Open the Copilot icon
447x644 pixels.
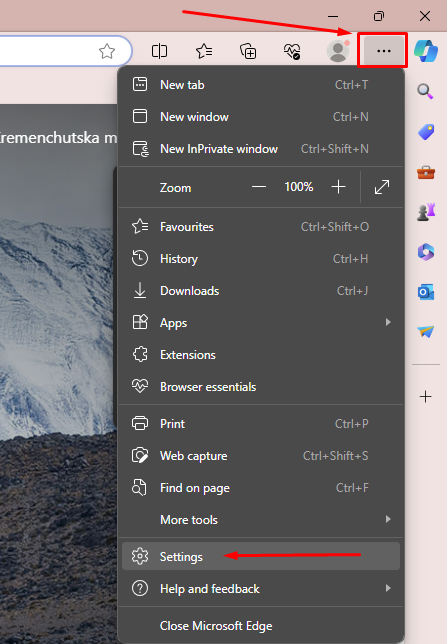(426, 51)
